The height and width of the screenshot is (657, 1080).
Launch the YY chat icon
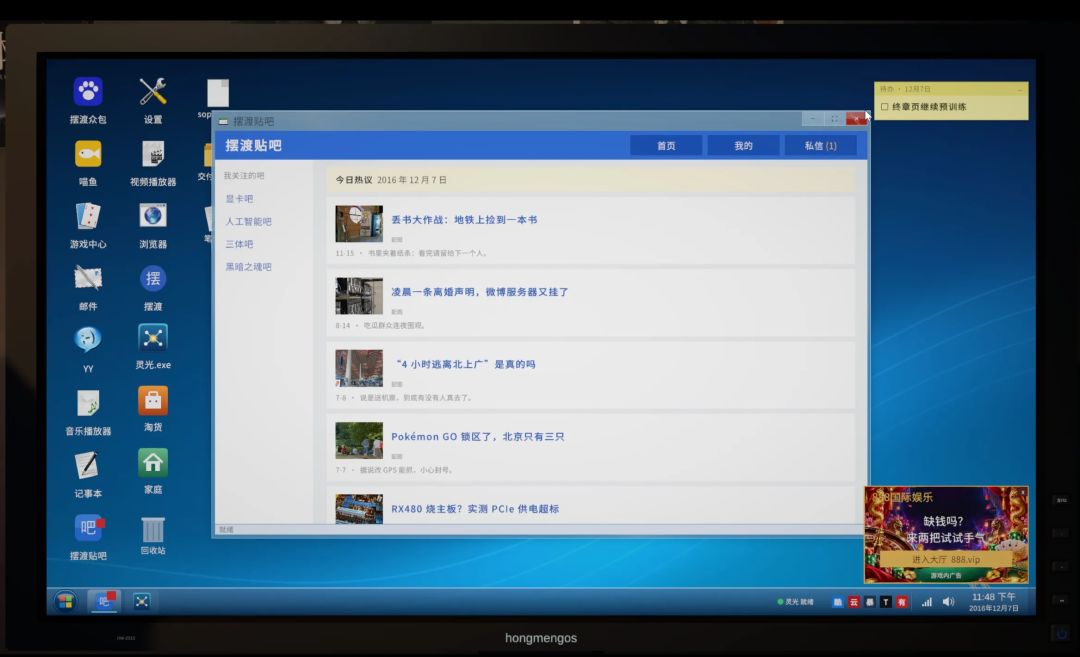click(88, 340)
